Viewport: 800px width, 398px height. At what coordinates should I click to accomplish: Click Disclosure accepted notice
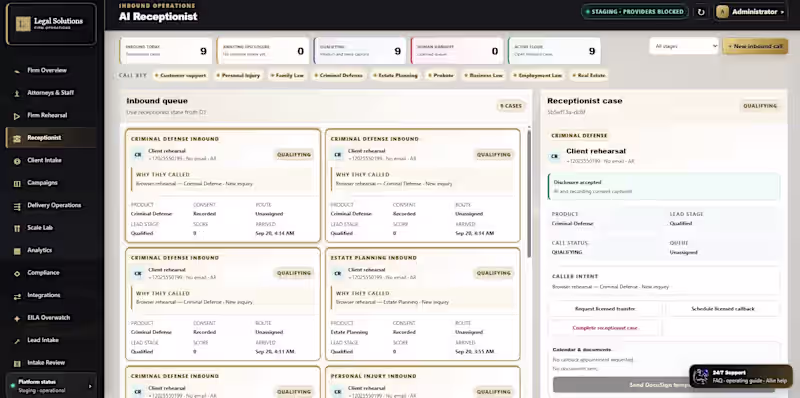[x=663, y=186]
